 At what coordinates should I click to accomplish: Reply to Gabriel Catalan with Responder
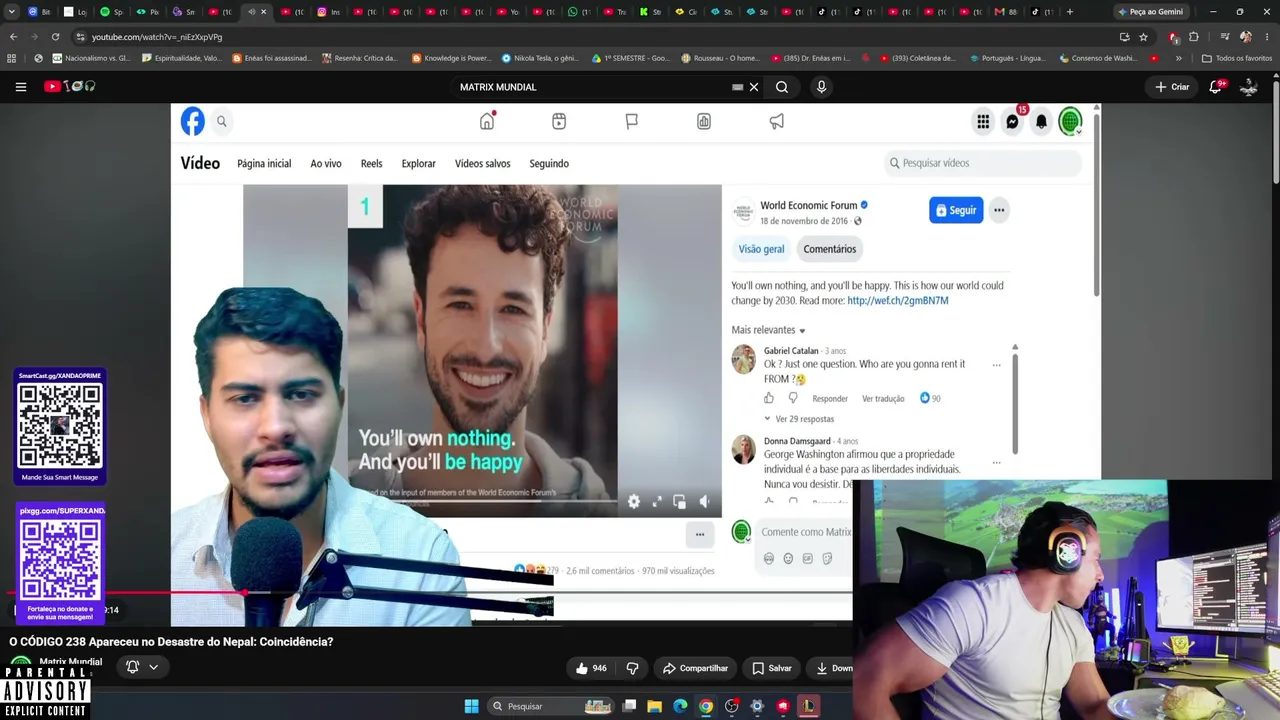[x=830, y=399]
